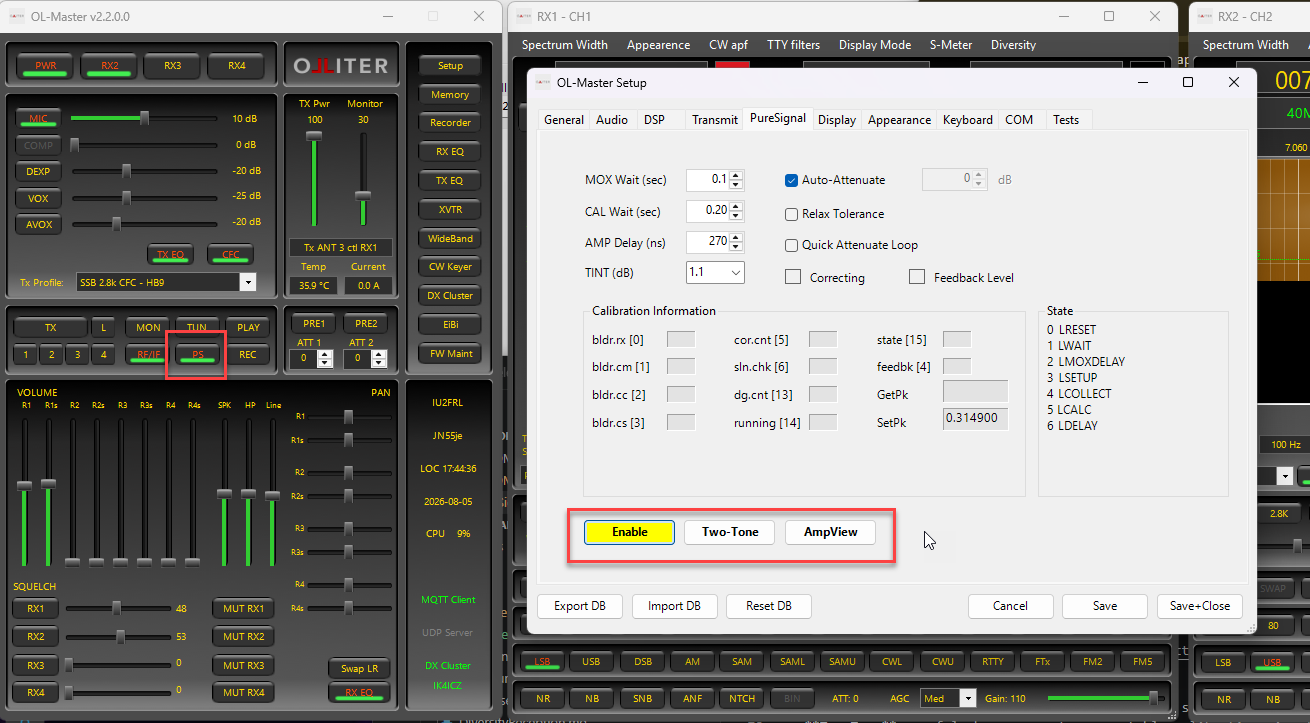The height and width of the screenshot is (723, 1310).
Task: Increase ATT 1 value with up arrow
Action: tap(325, 354)
